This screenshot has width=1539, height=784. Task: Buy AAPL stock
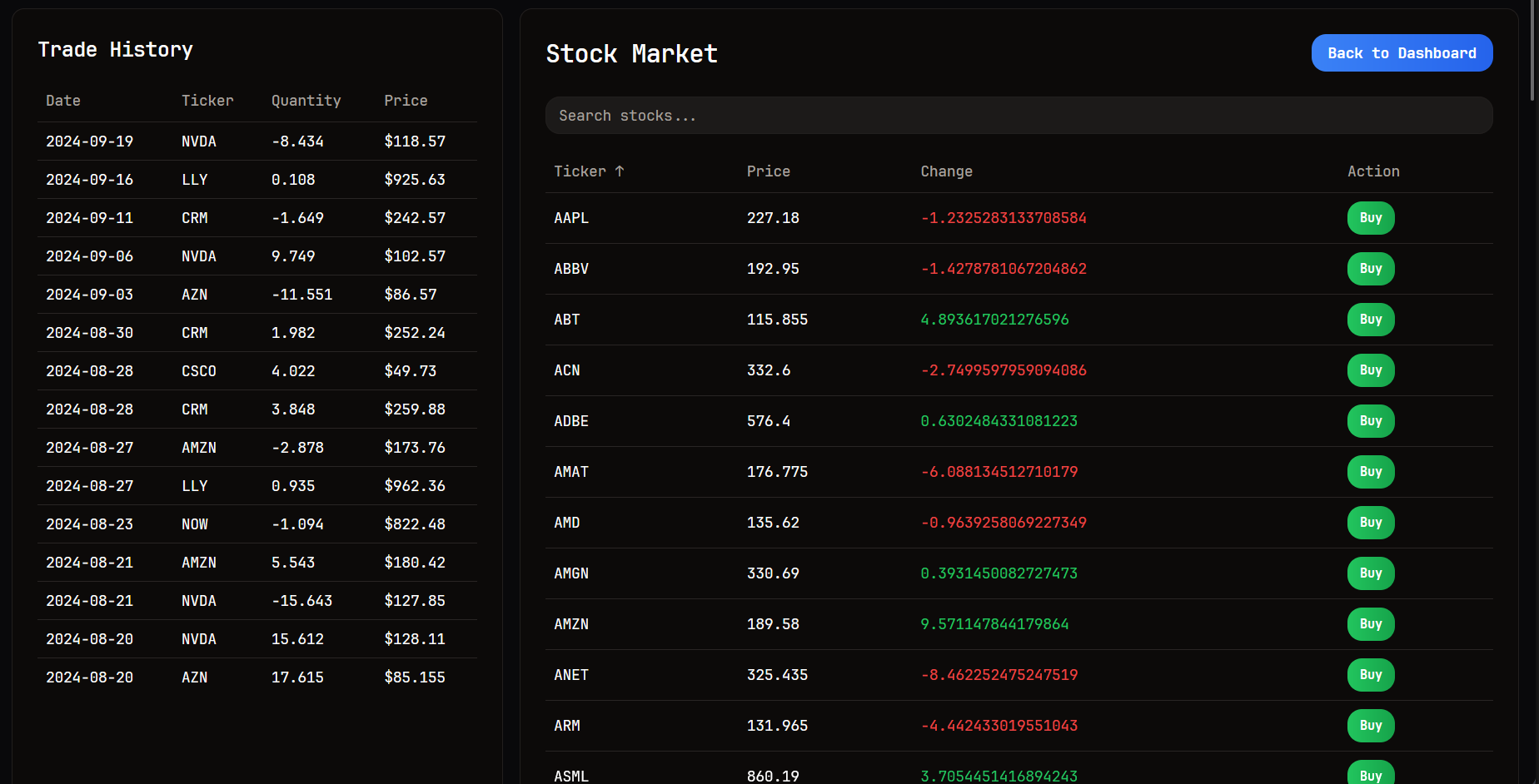1371,218
